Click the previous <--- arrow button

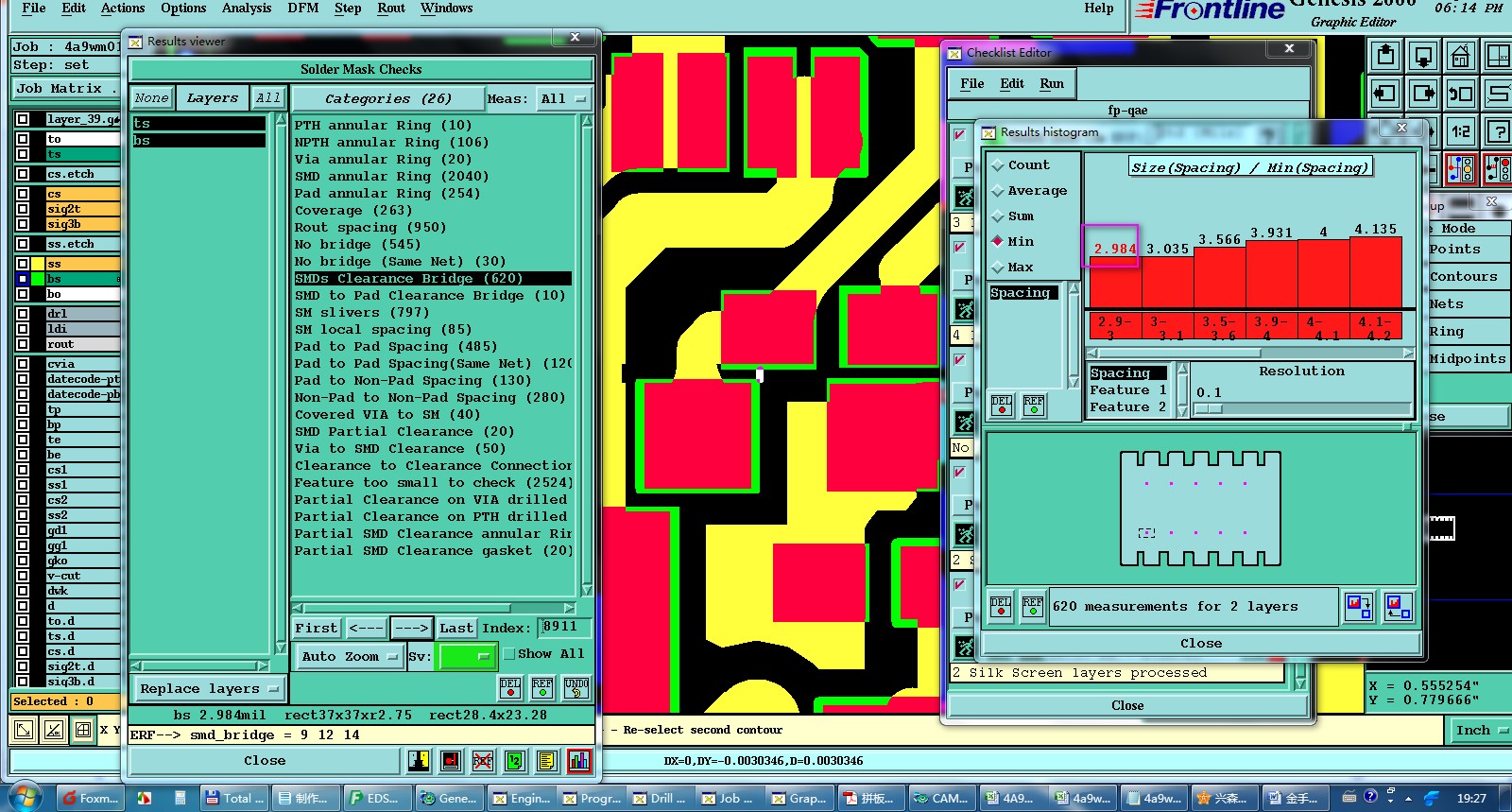(x=366, y=628)
